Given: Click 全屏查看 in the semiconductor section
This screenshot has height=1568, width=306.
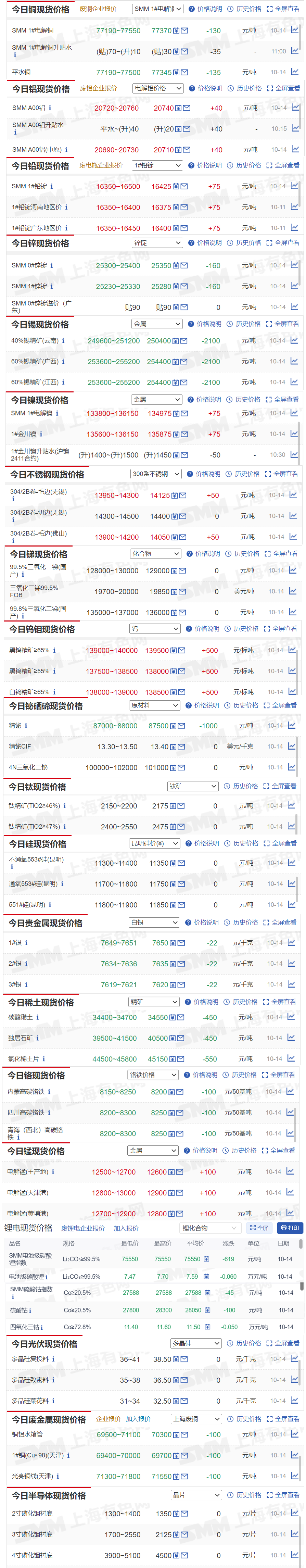Looking at the screenshot, I should click(283, 1494).
